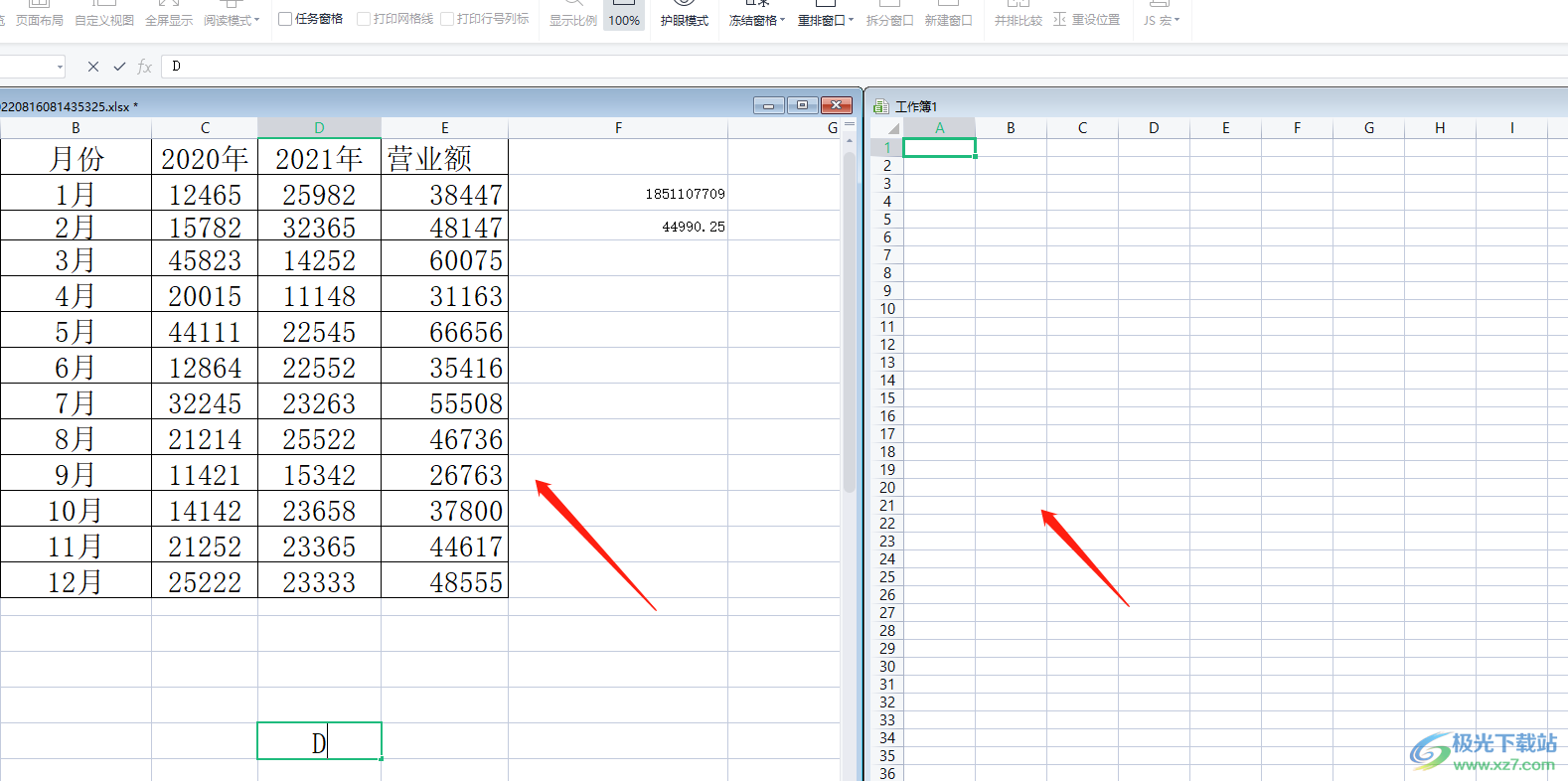The image size is (1568, 781).
Task: Open the insert function fx dialog
Action: point(145,67)
